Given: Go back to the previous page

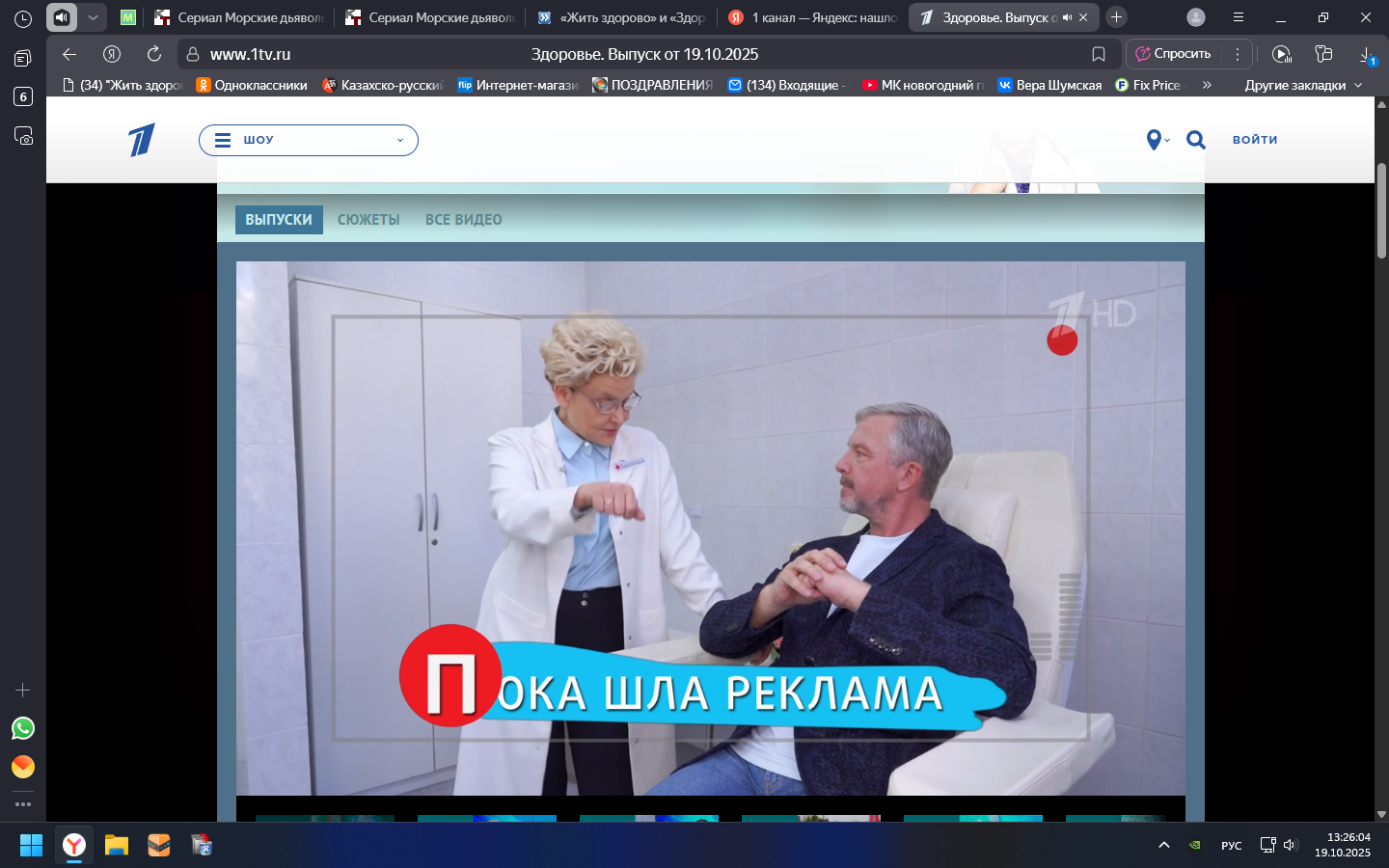Looking at the screenshot, I should coord(68,54).
